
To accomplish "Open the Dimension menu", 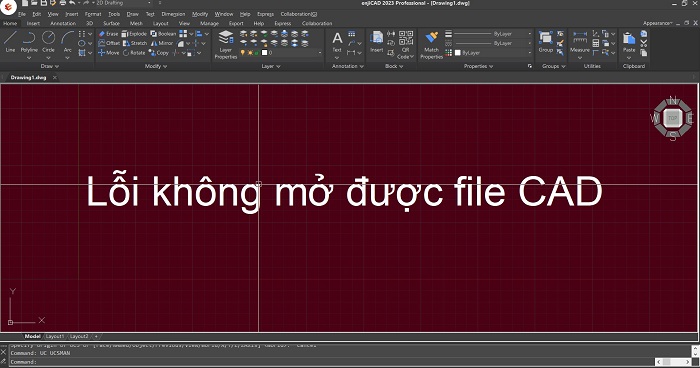I will tap(173, 14).
